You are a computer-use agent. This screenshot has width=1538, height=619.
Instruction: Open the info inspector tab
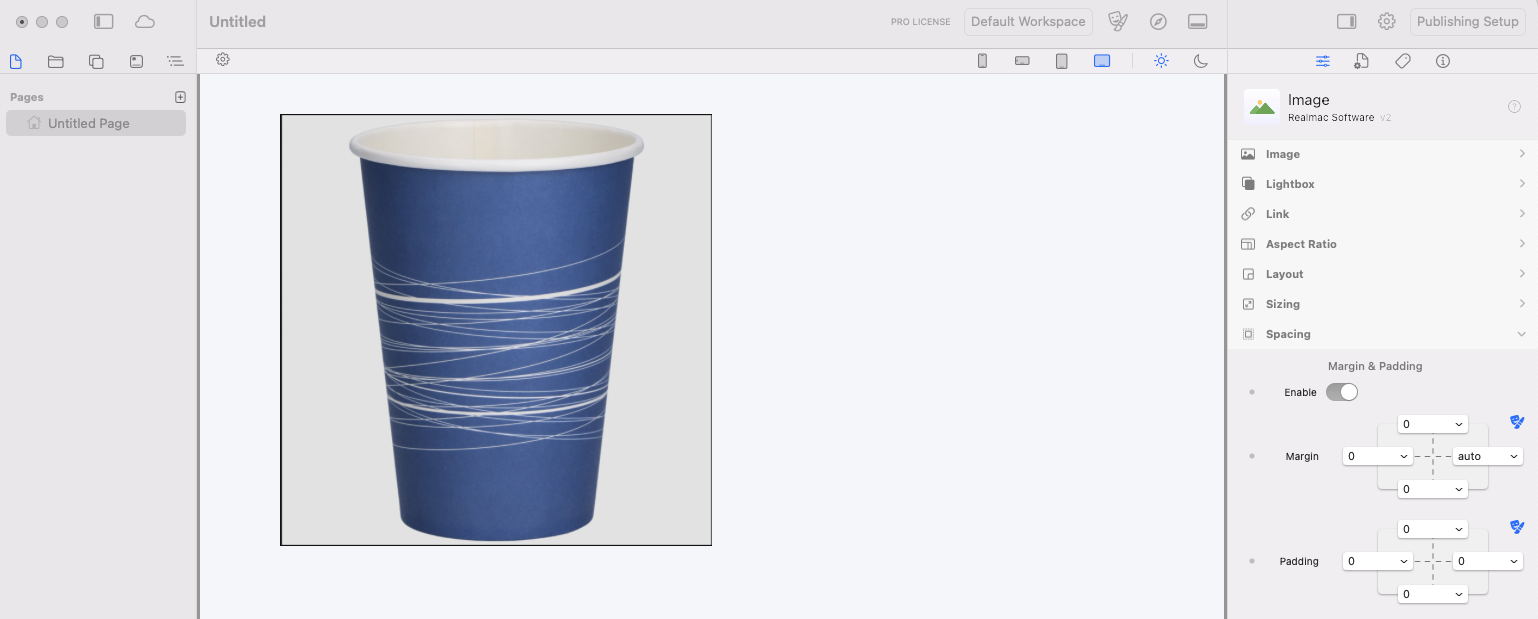1443,61
